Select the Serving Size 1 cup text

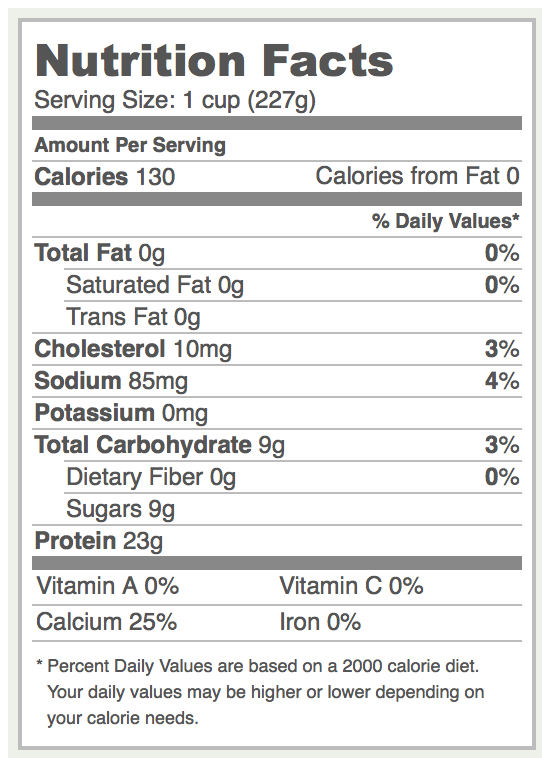tap(175, 101)
